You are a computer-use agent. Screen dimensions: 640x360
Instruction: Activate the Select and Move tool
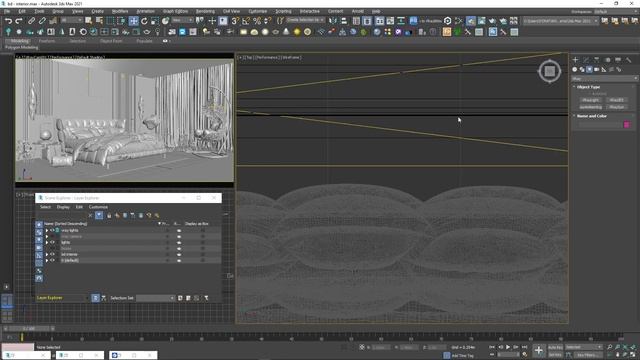coord(133,21)
